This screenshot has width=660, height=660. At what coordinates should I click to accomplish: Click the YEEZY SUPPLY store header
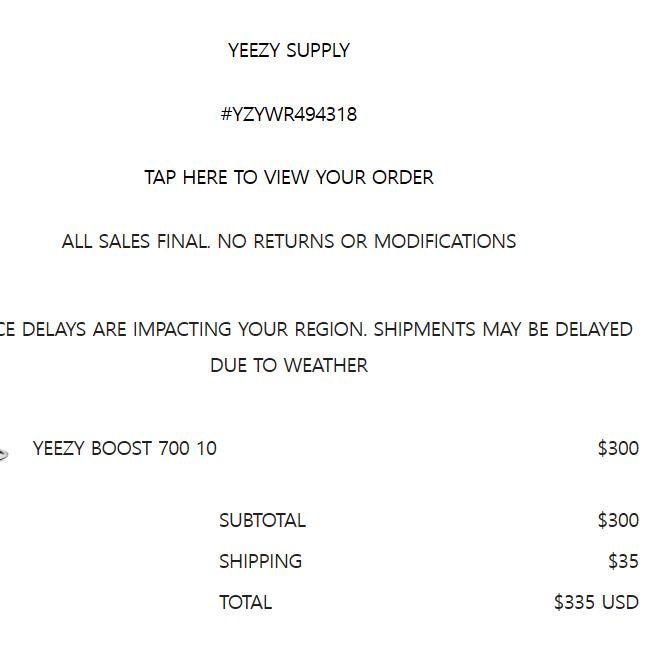(x=289, y=51)
